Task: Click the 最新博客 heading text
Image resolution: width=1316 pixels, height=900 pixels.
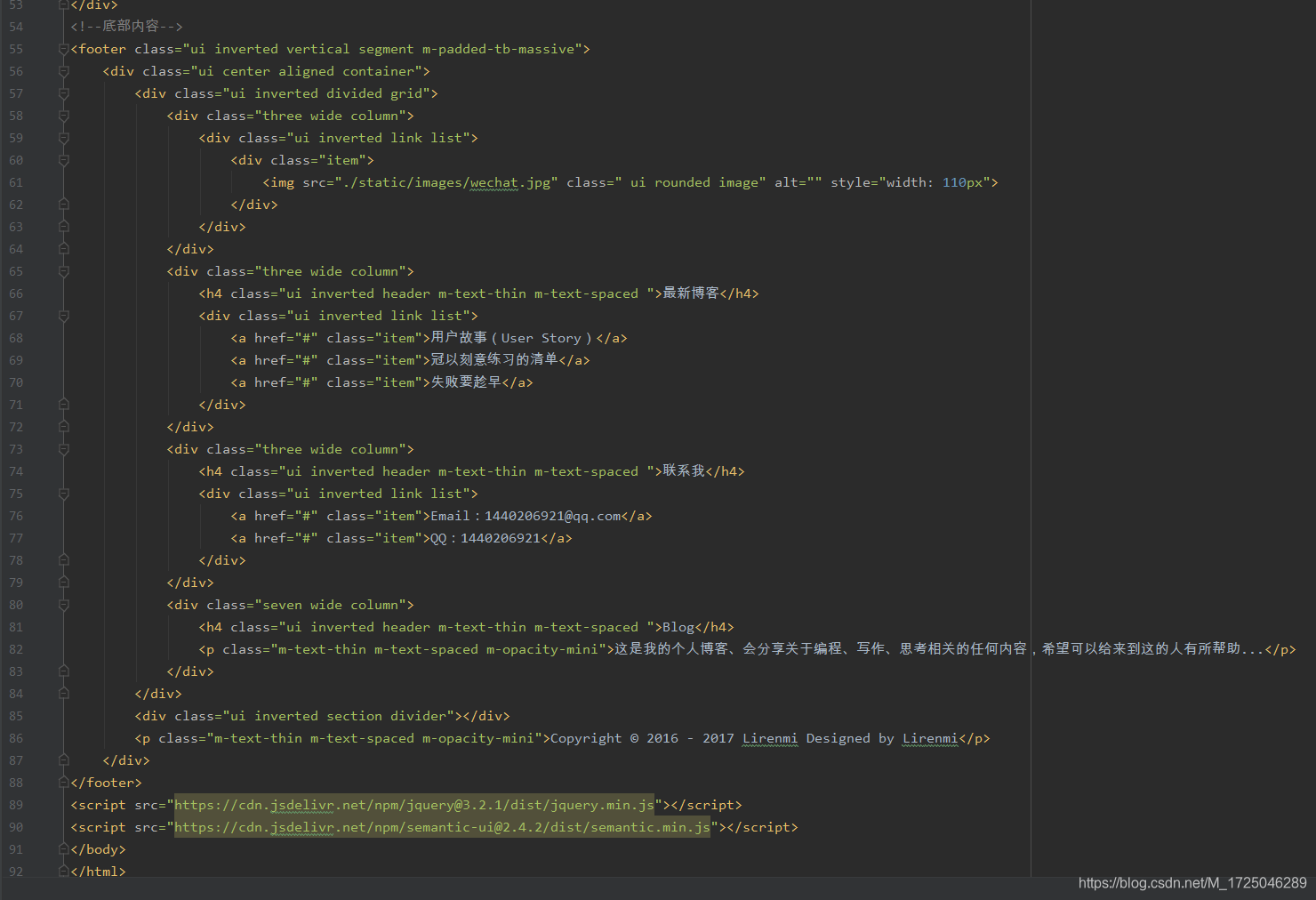Action: pos(691,293)
